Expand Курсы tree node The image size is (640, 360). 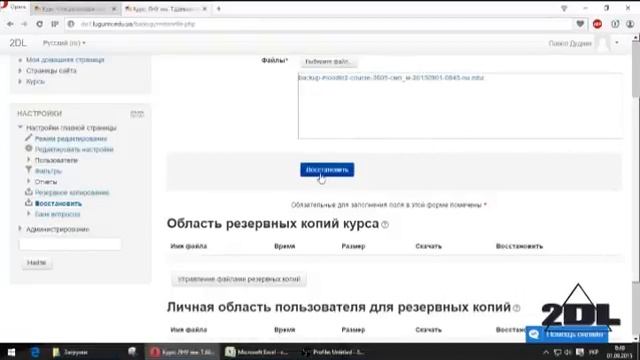click(20, 82)
